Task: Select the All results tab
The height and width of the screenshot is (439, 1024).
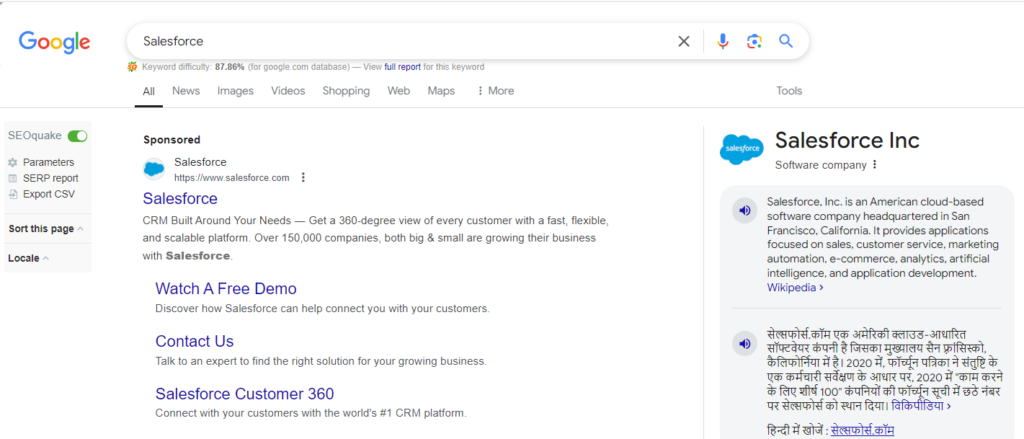Action: (x=149, y=91)
